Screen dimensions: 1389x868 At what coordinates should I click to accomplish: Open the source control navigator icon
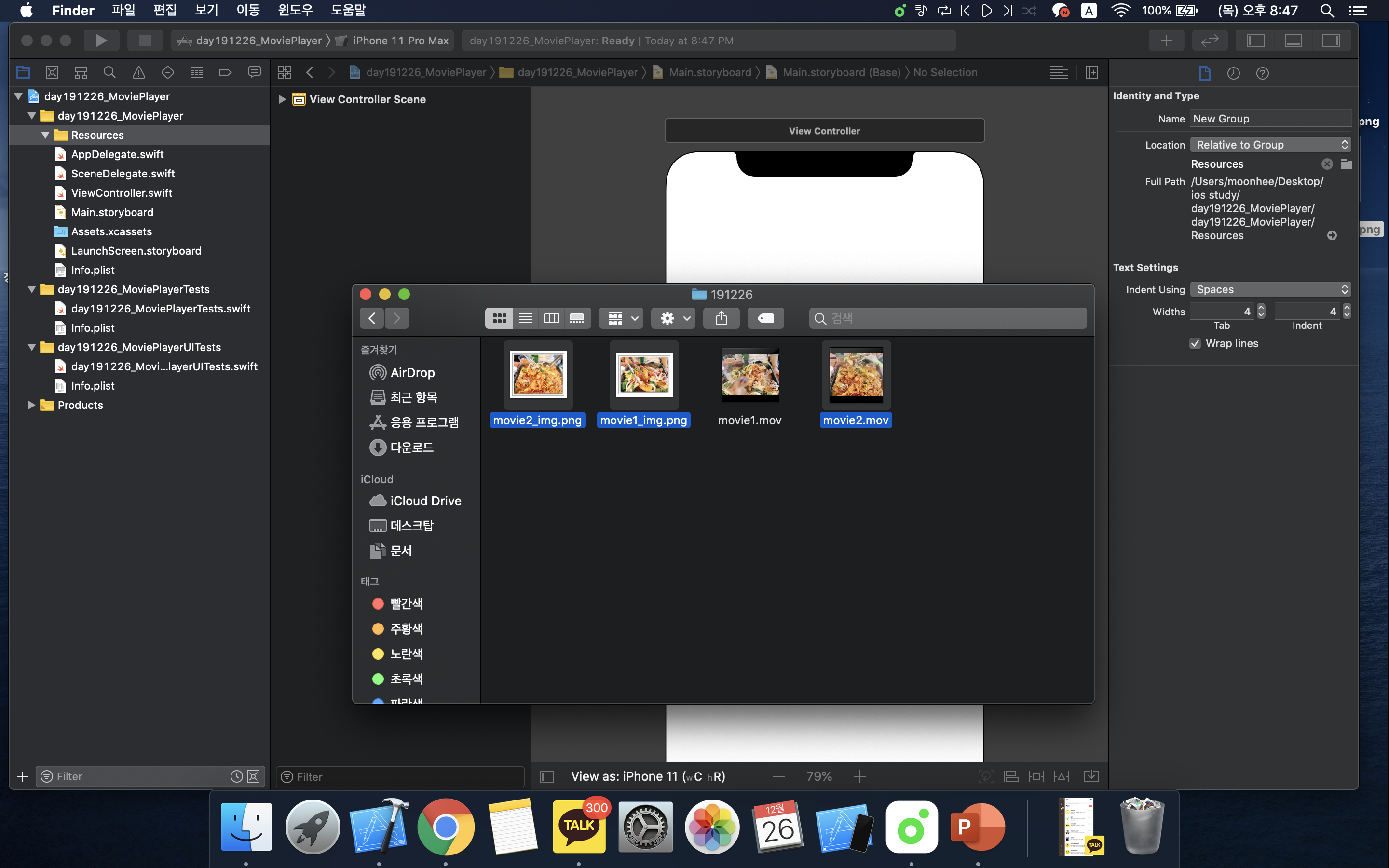(x=52, y=72)
